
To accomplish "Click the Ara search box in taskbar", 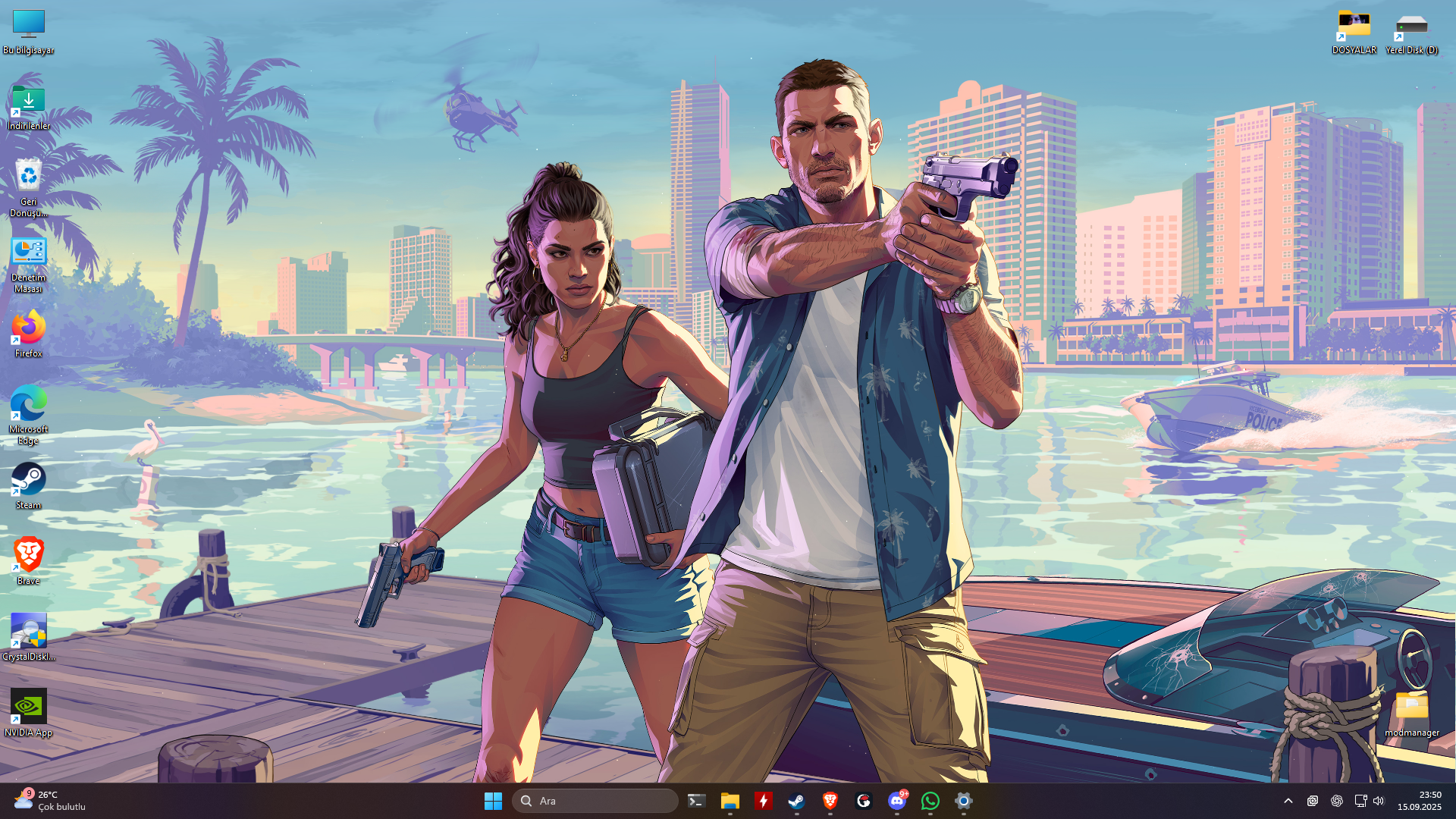I will click(595, 801).
